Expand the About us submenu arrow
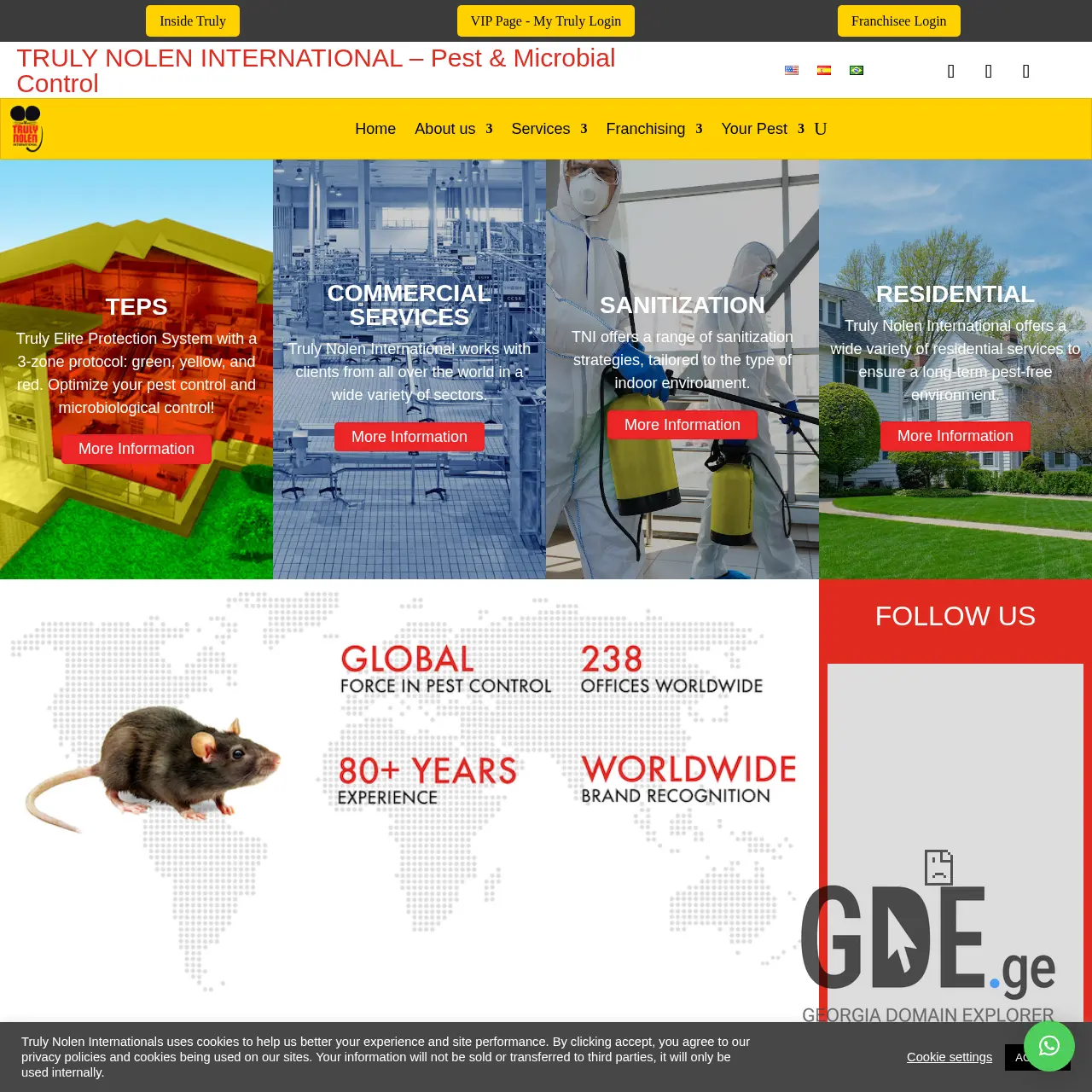This screenshot has height=1092, width=1092. click(490, 129)
